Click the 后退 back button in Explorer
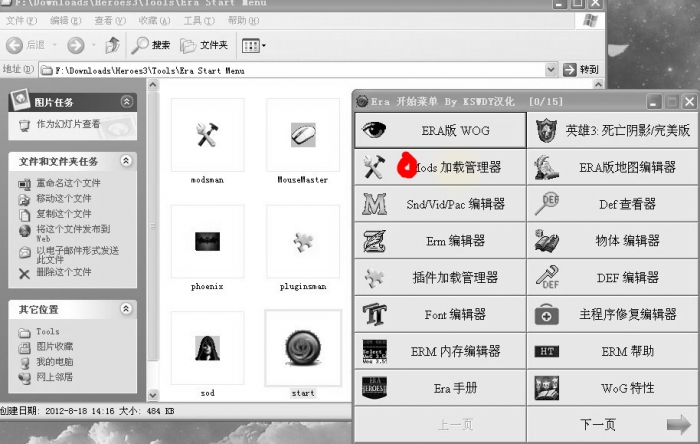 point(25,45)
